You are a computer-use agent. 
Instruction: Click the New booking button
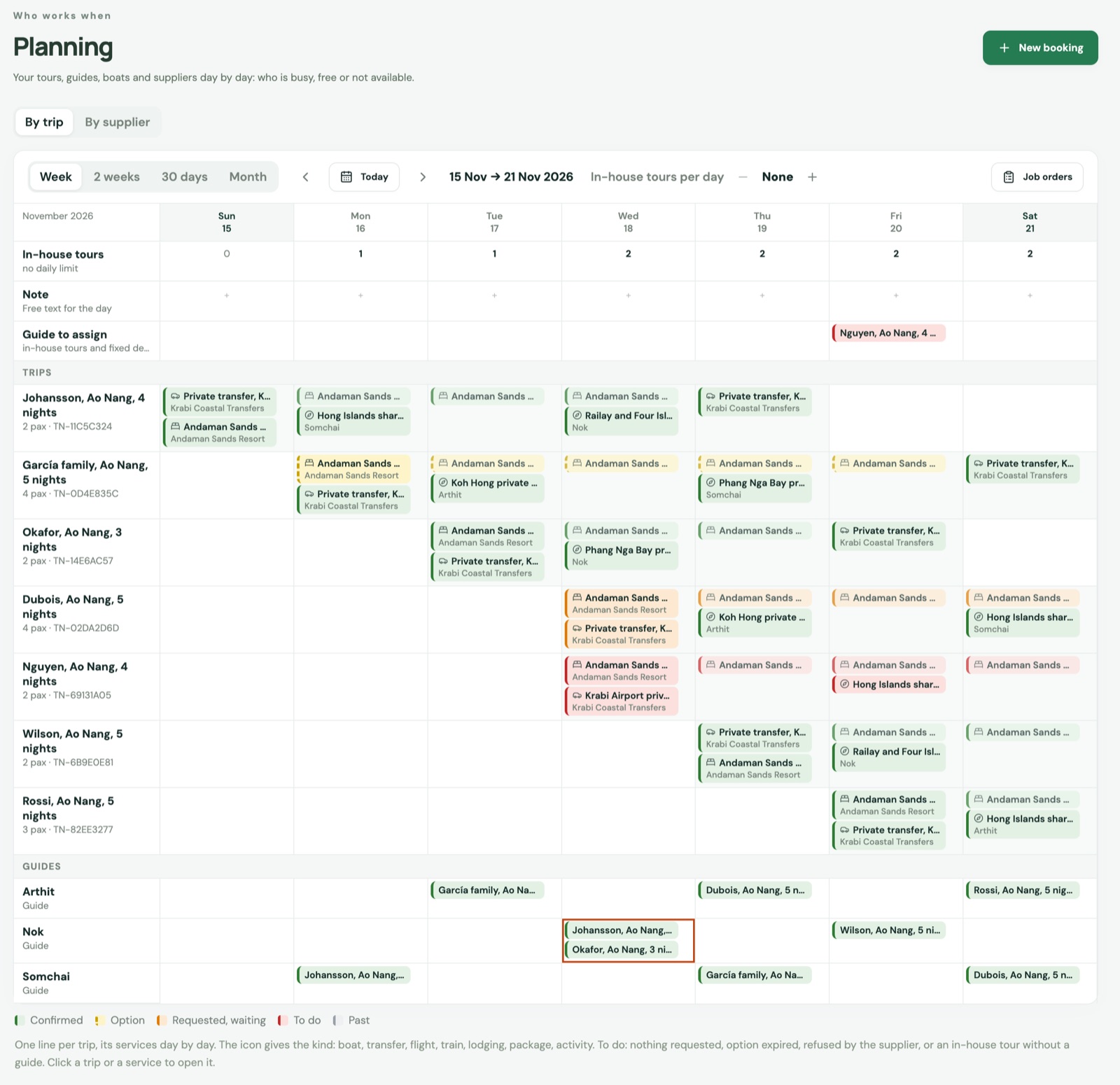[1040, 48]
